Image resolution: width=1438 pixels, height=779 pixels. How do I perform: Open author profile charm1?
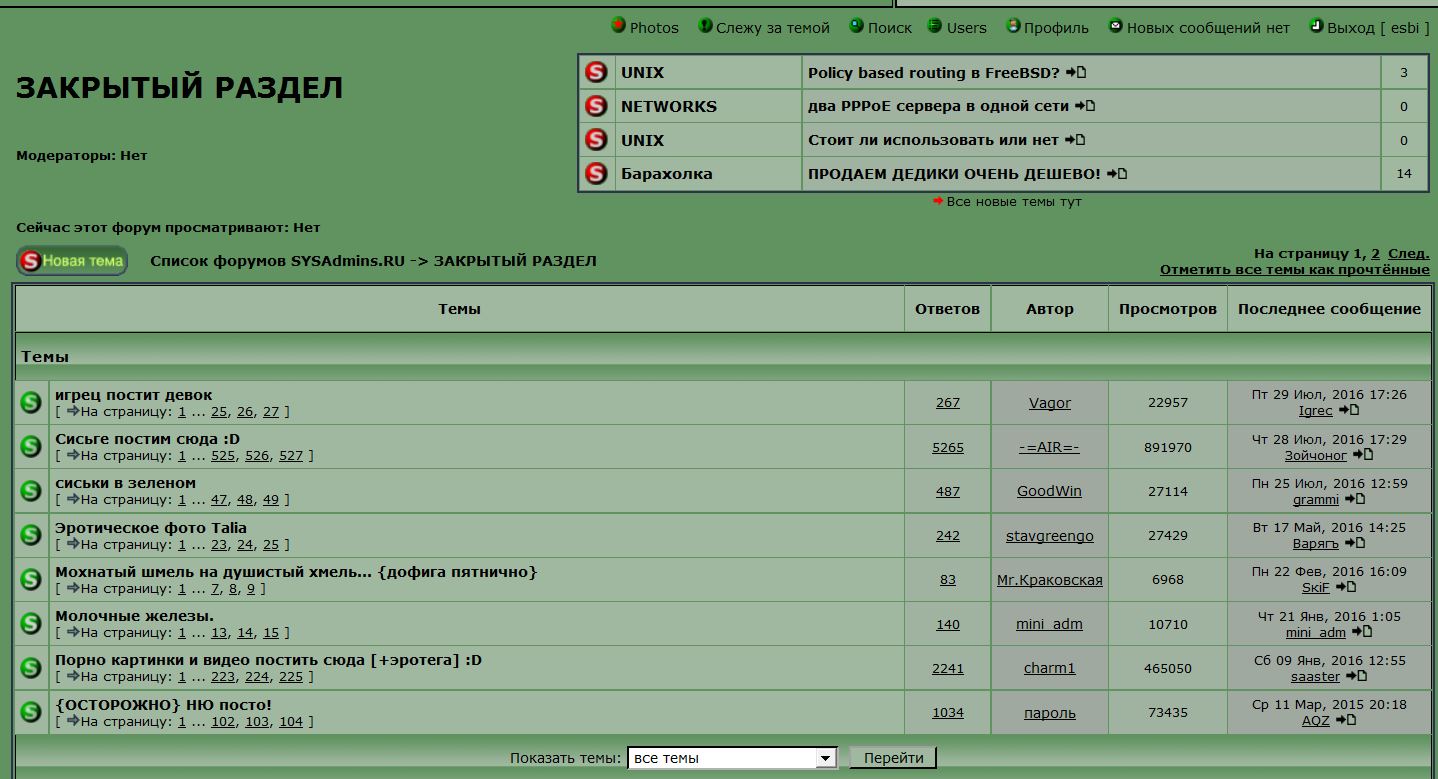coord(1050,668)
